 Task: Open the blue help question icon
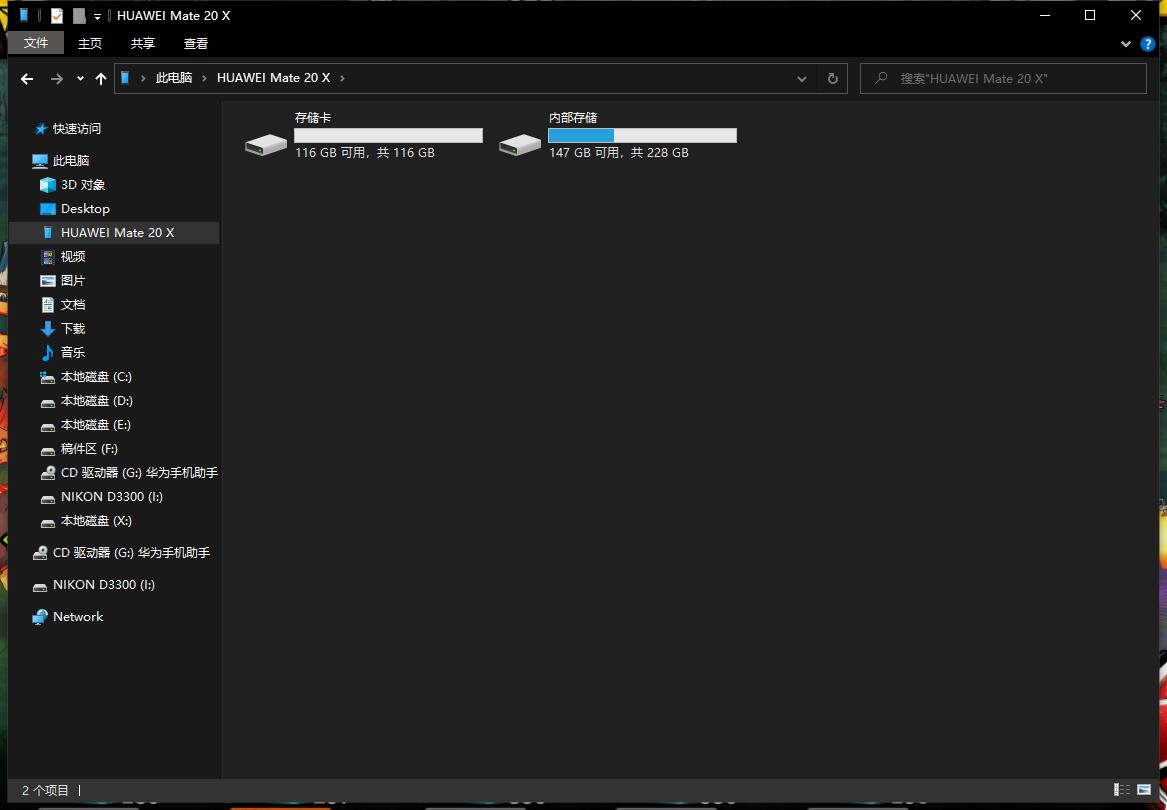pyautogui.click(x=1148, y=44)
